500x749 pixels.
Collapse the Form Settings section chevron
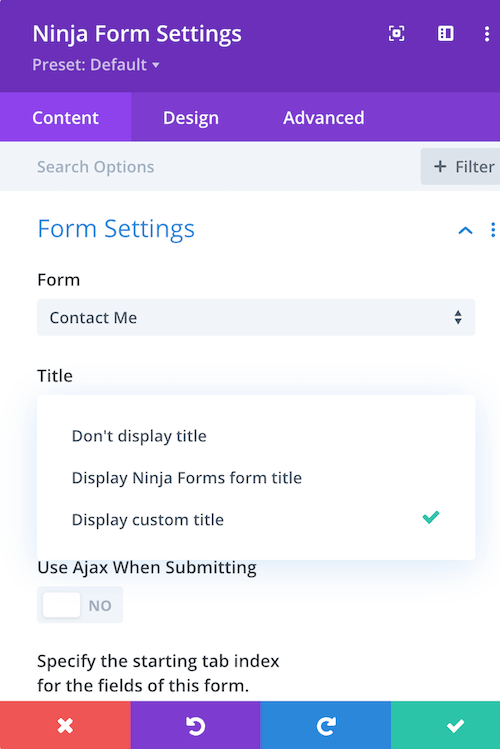coord(465,230)
